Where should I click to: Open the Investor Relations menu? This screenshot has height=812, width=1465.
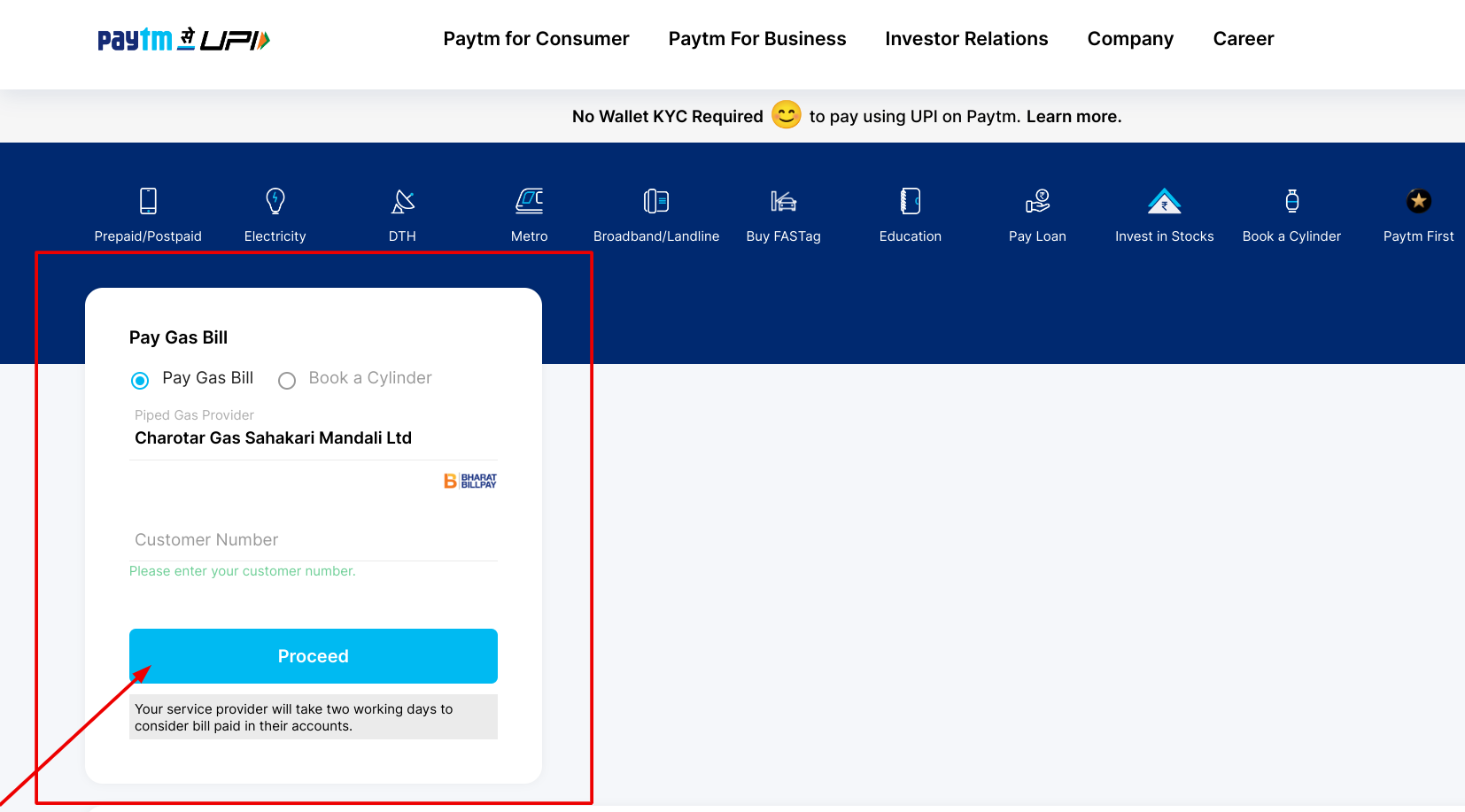(966, 39)
